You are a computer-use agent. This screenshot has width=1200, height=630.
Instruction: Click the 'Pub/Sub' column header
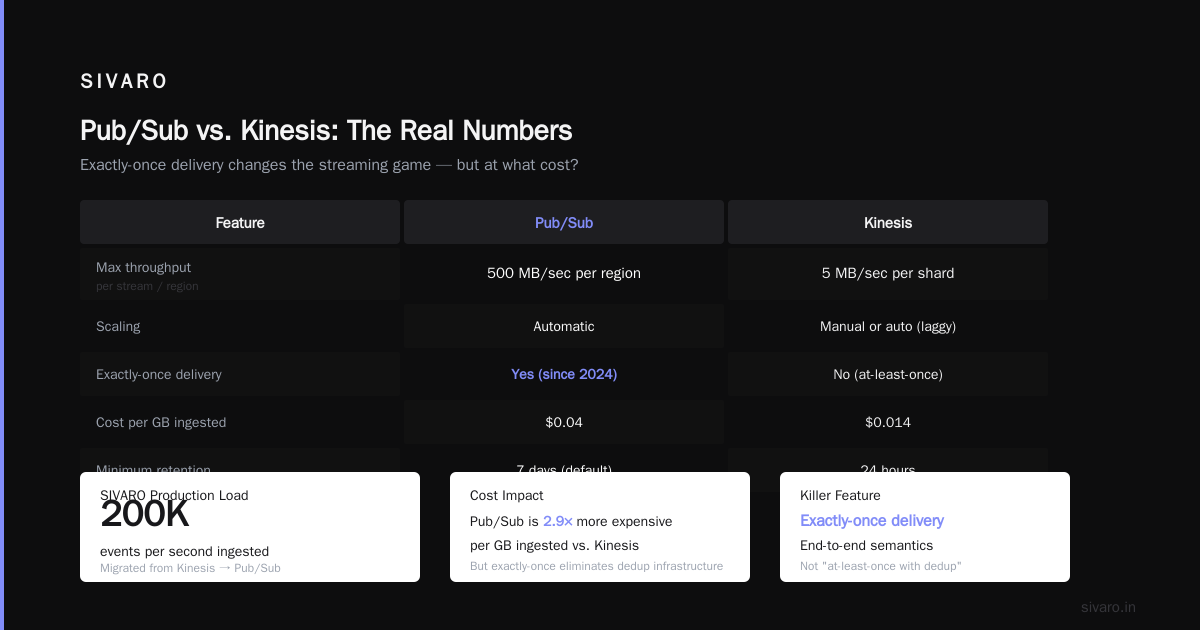point(564,222)
